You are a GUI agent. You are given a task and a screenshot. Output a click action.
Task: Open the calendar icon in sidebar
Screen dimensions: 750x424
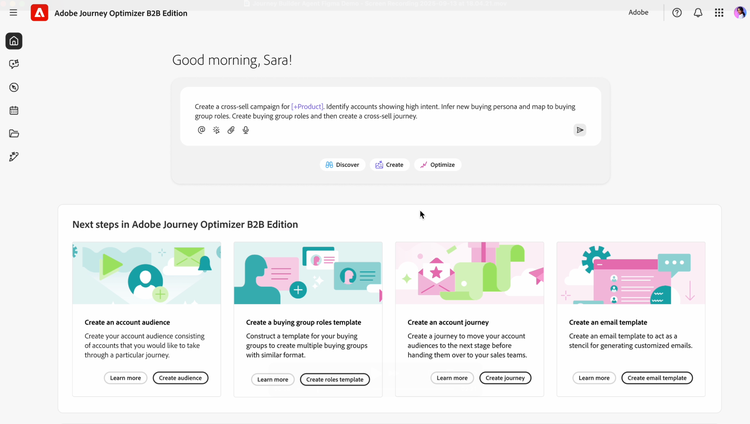coord(14,111)
